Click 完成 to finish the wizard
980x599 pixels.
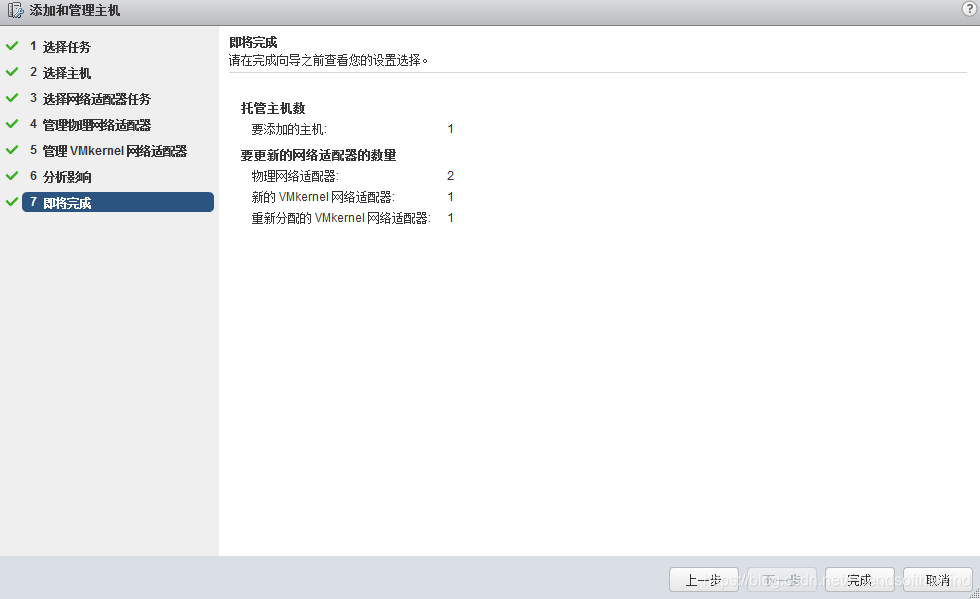pyautogui.click(x=860, y=580)
